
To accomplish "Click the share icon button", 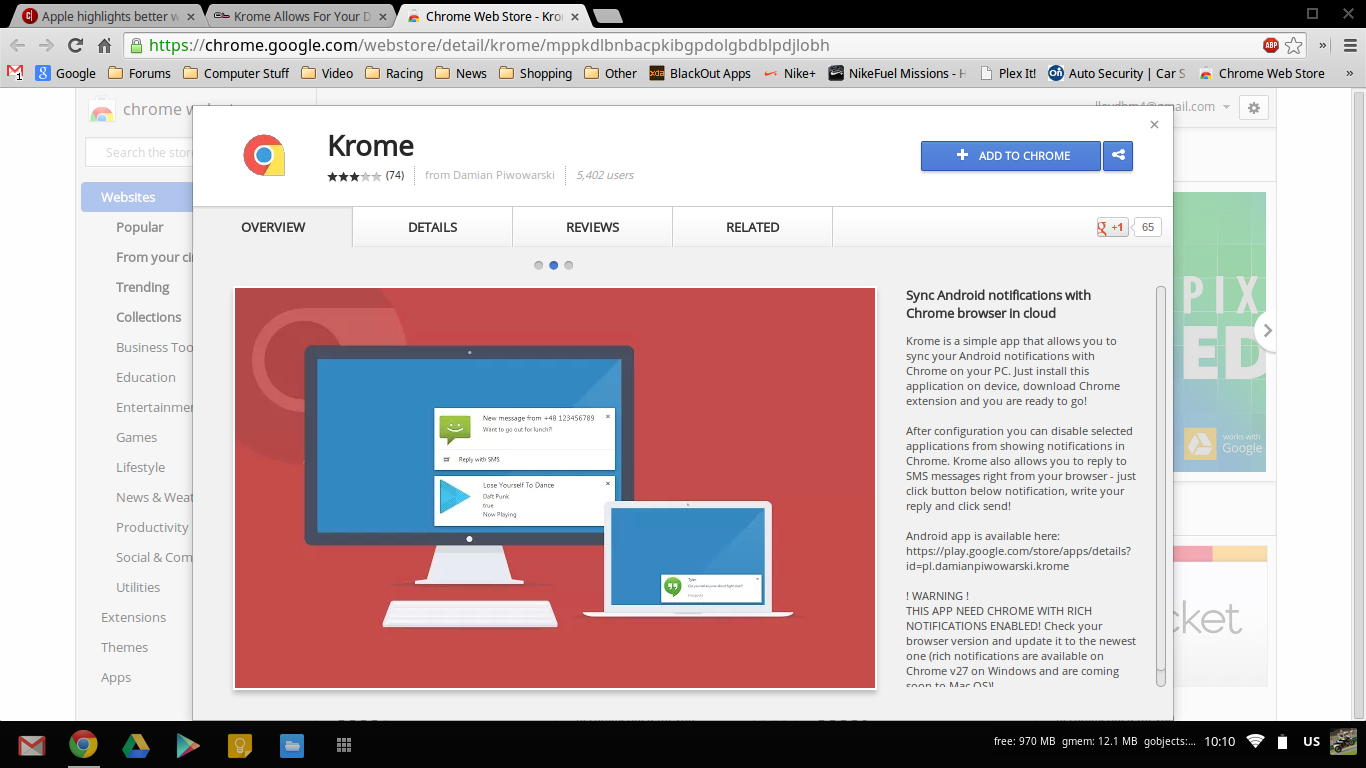I will [1118, 155].
